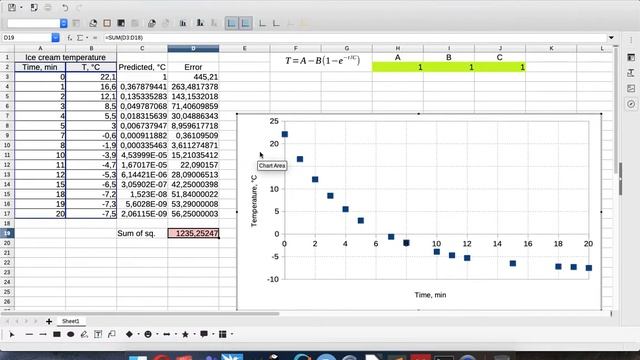The image size is (640, 360).
Task: Click the formula input line with =SUM(D3:D18)
Action: click(x=354, y=38)
